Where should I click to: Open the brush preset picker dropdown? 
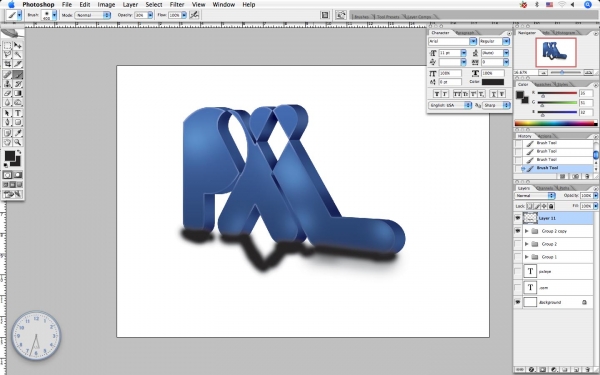pyautogui.click(x=54, y=15)
